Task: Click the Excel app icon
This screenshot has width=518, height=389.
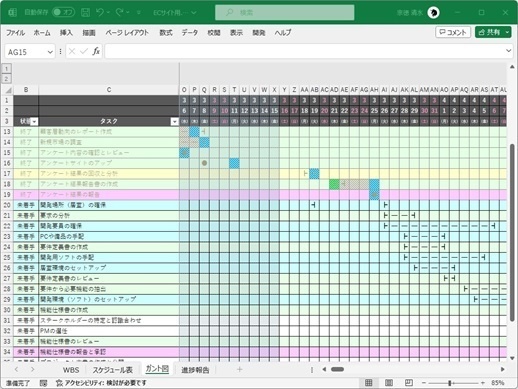Action: coord(13,12)
